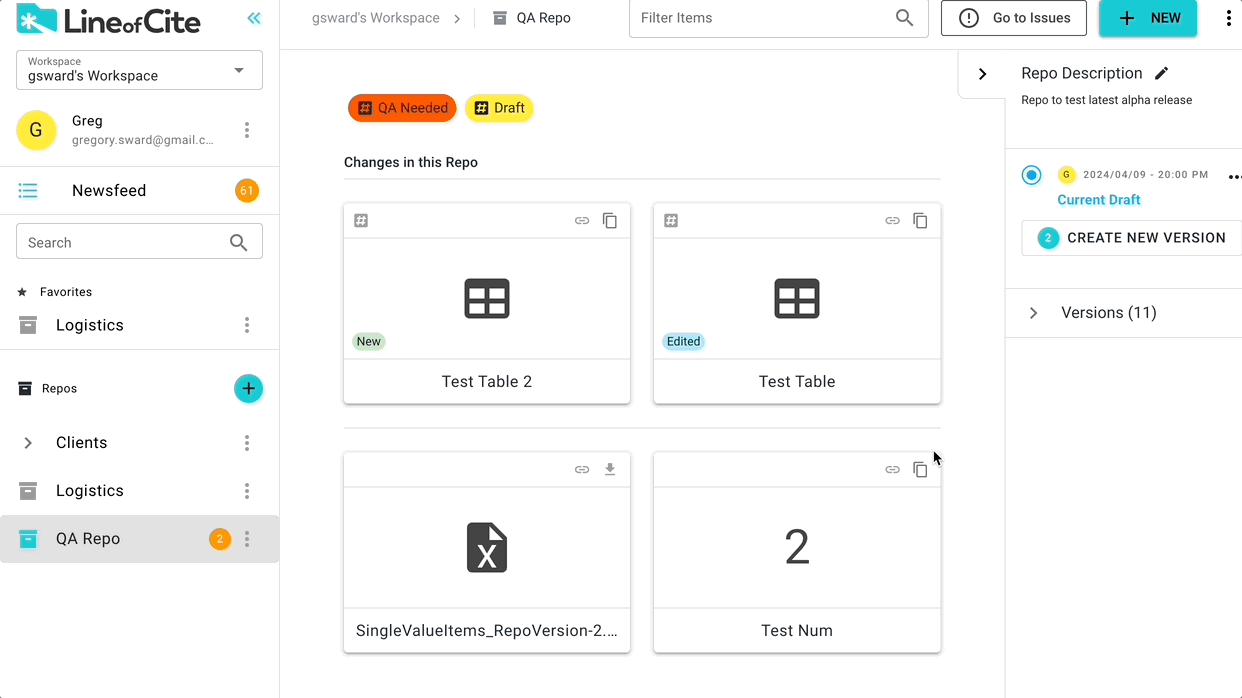1242x698 pixels.
Task: Open the Newsfeed from sidebar
Action: click(109, 191)
